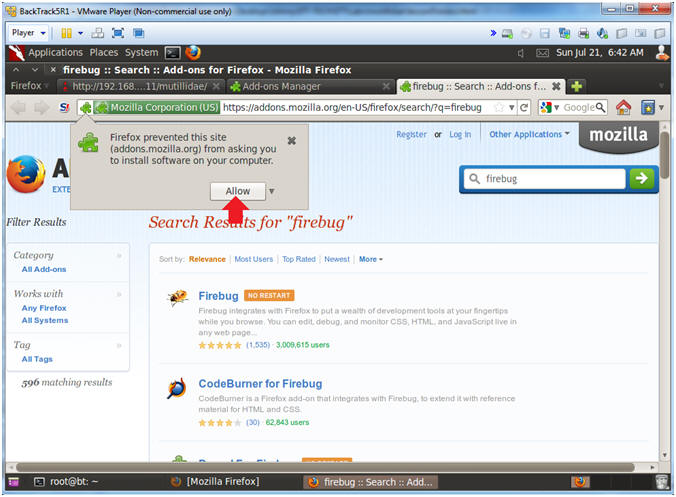Sort results by Top Rated
The width and height of the screenshot is (676, 497).
[x=299, y=259]
